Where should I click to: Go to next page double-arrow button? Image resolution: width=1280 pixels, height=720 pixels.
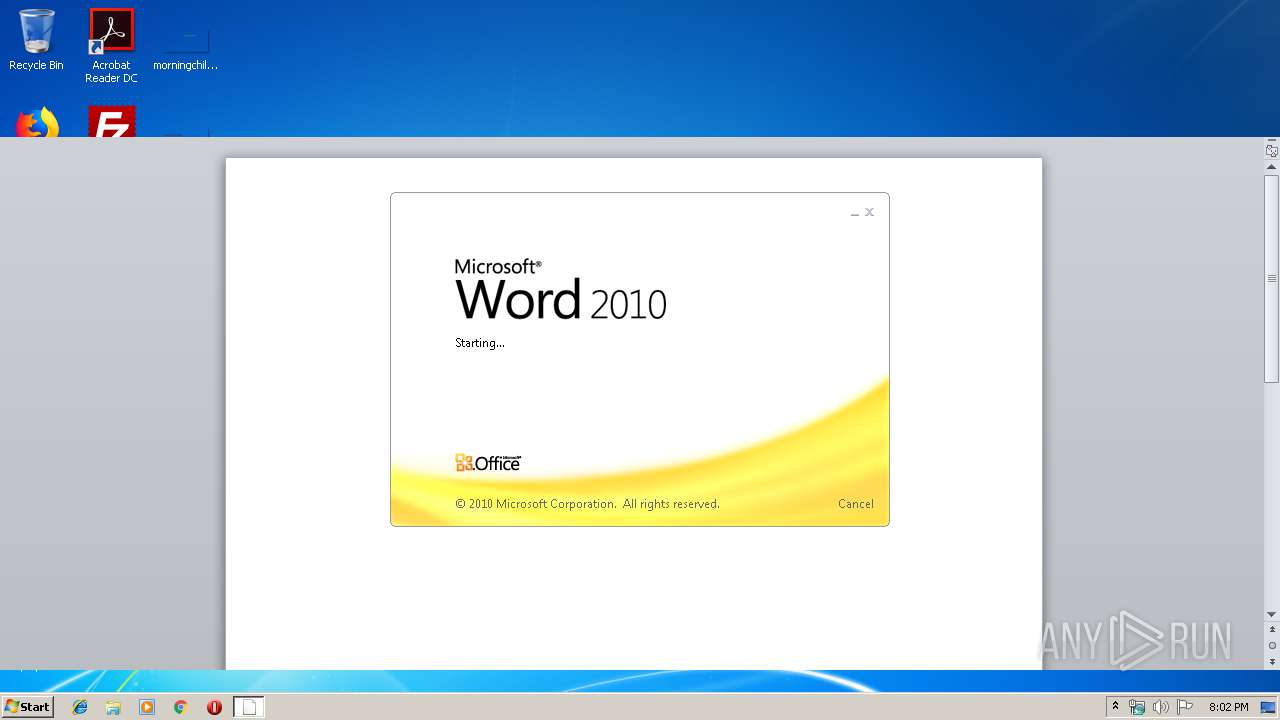(x=1272, y=662)
